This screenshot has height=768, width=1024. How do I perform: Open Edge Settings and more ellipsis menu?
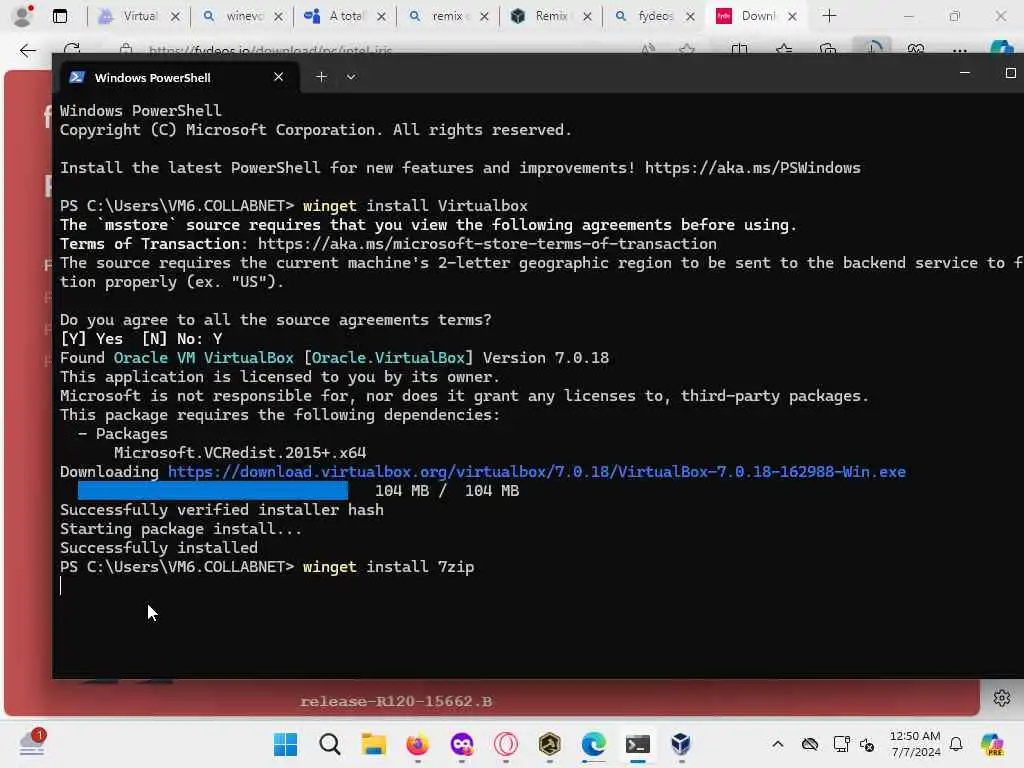[959, 50]
